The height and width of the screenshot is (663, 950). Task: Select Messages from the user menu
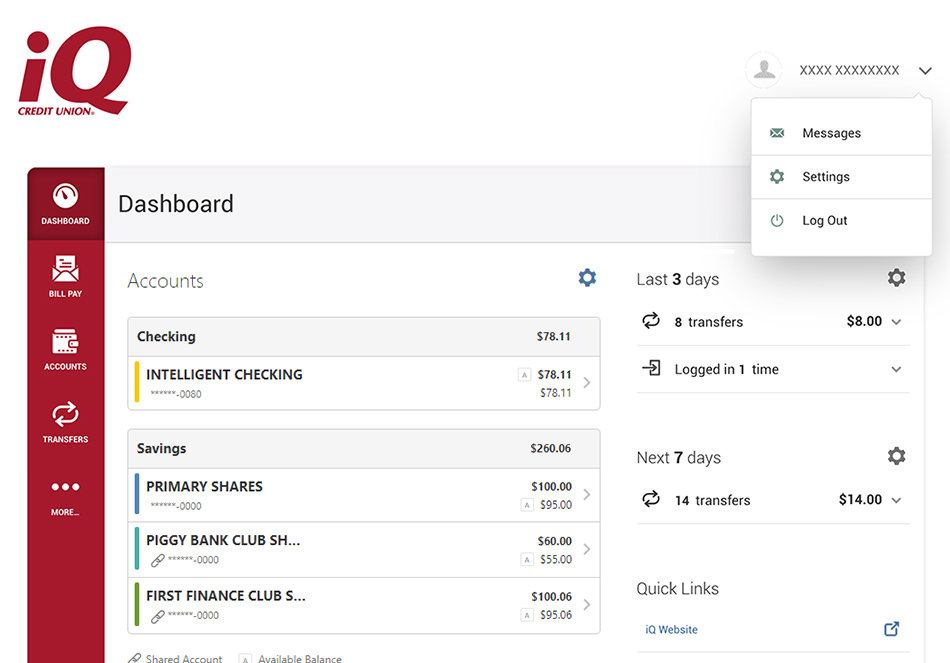pyautogui.click(x=831, y=133)
